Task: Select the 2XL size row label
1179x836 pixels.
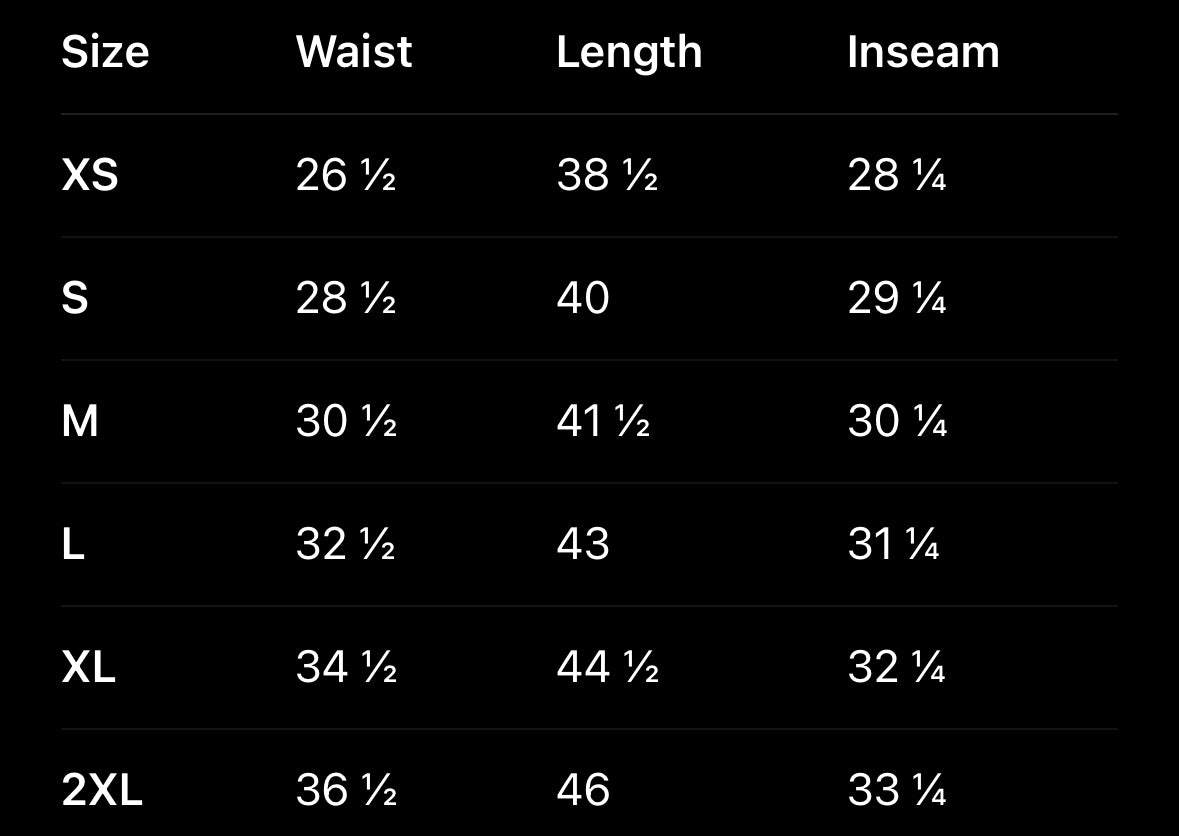Action: tap(102, 791)
